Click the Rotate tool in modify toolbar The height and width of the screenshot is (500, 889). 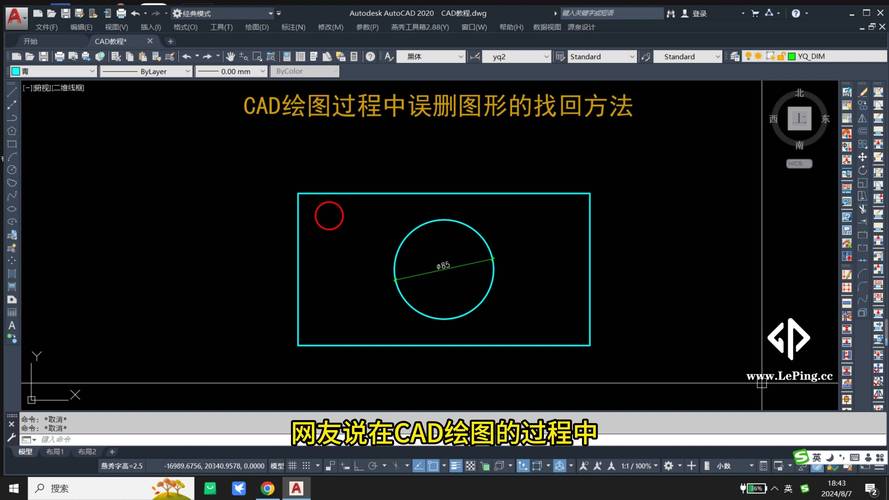coord(862,170)
